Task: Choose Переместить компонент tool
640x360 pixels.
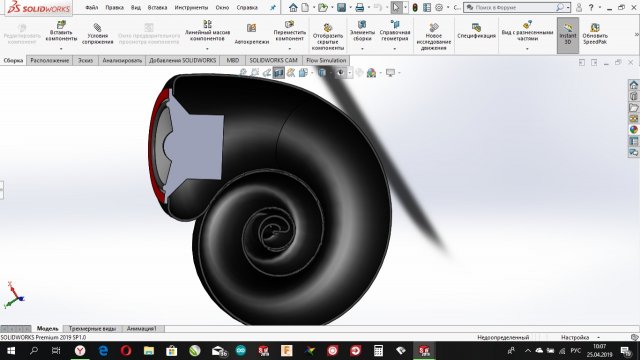Action: point(289,31)
